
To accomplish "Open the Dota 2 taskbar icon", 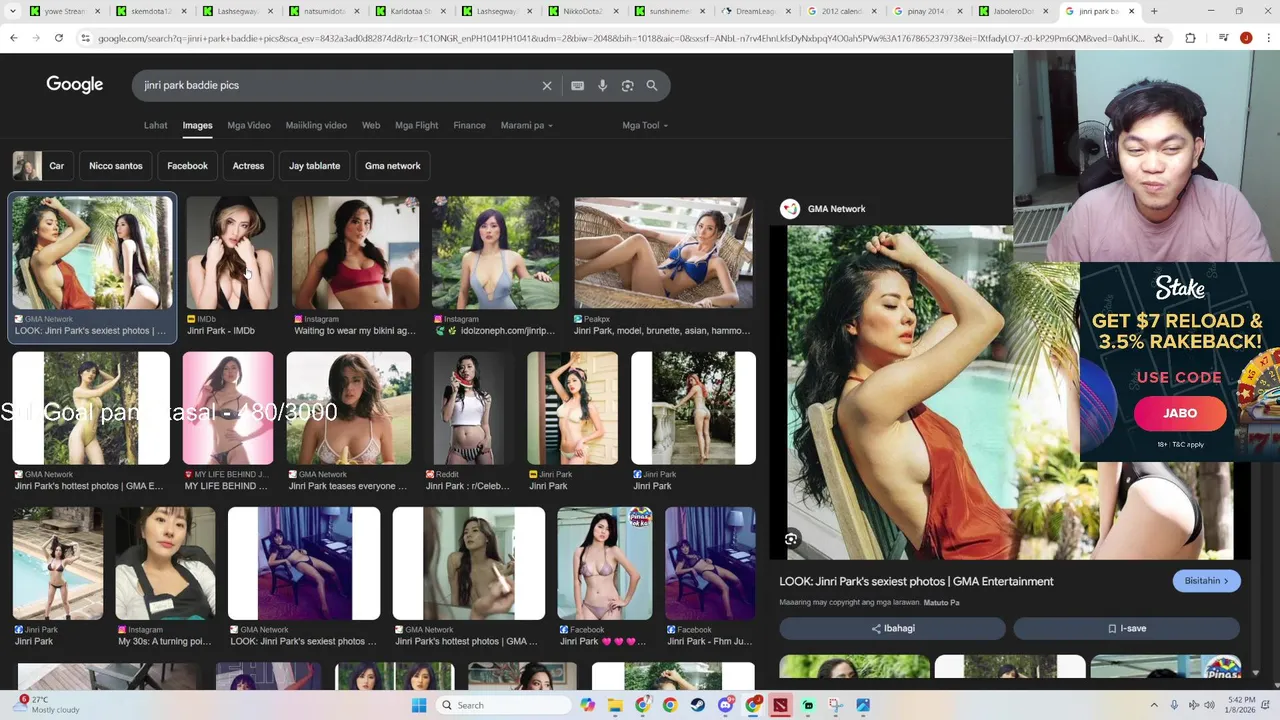I will (x=780, y=705).
